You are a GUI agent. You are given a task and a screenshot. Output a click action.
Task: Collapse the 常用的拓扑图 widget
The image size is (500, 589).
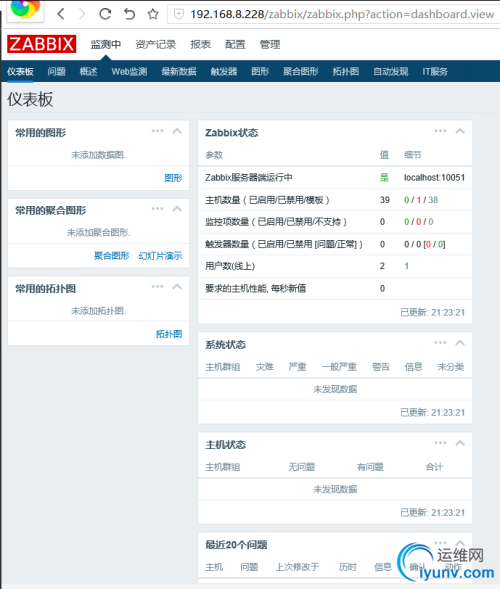click(177, 287)
